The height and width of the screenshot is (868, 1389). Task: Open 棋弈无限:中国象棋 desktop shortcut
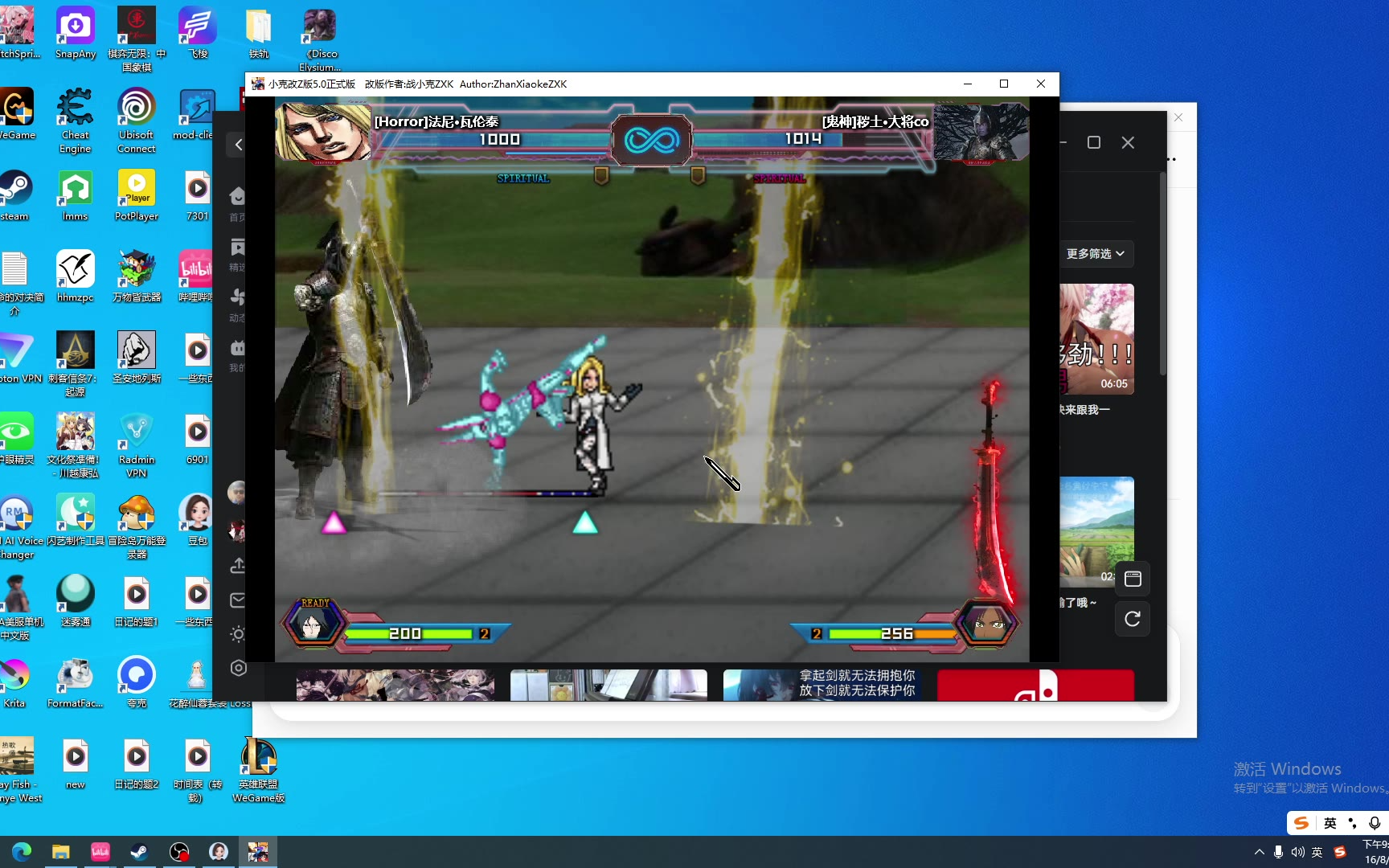coord(137,39)
